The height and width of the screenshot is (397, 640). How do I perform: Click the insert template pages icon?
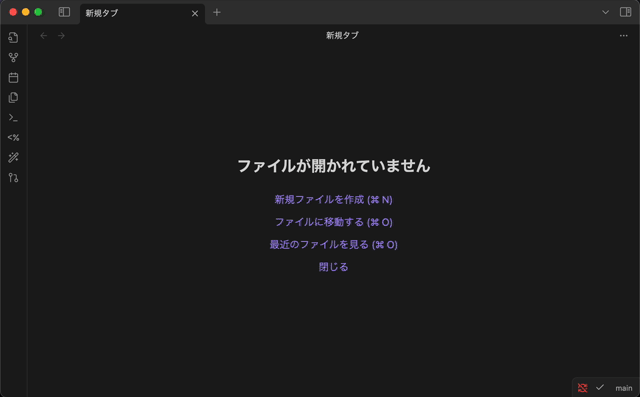13,98
